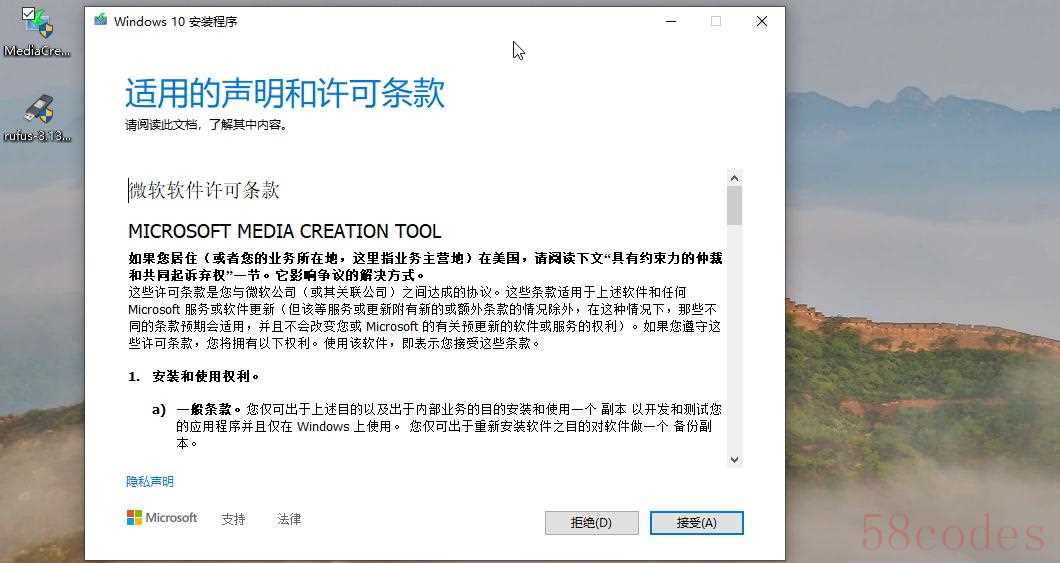Screen dimensions: 1060x563
Task: Close the Windows 10 安装程序 window
Action: click(761, 21)
